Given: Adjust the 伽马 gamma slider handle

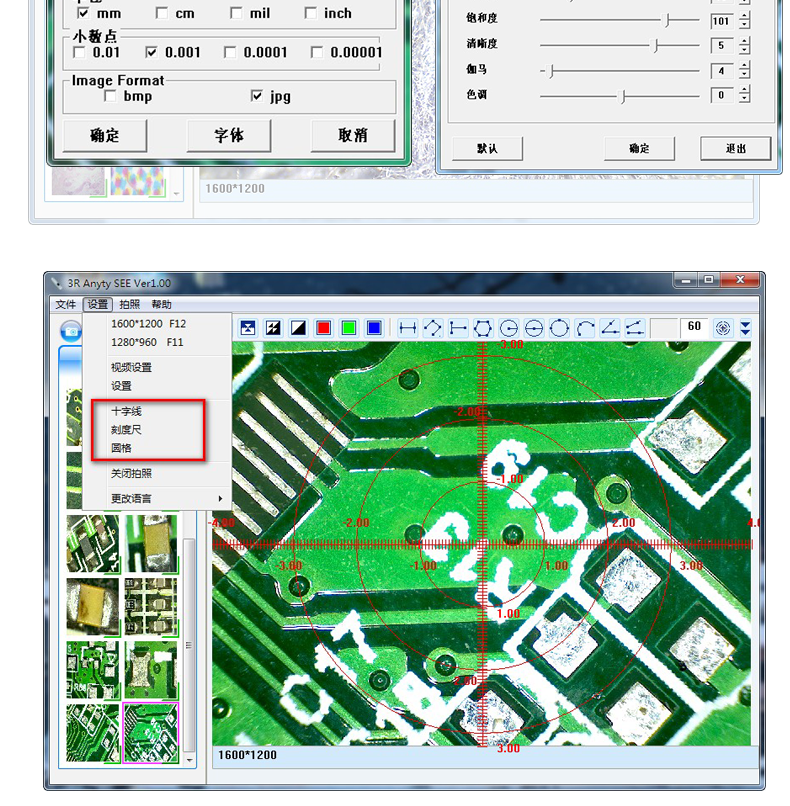Looking at the screenshot, I should 550,71.
